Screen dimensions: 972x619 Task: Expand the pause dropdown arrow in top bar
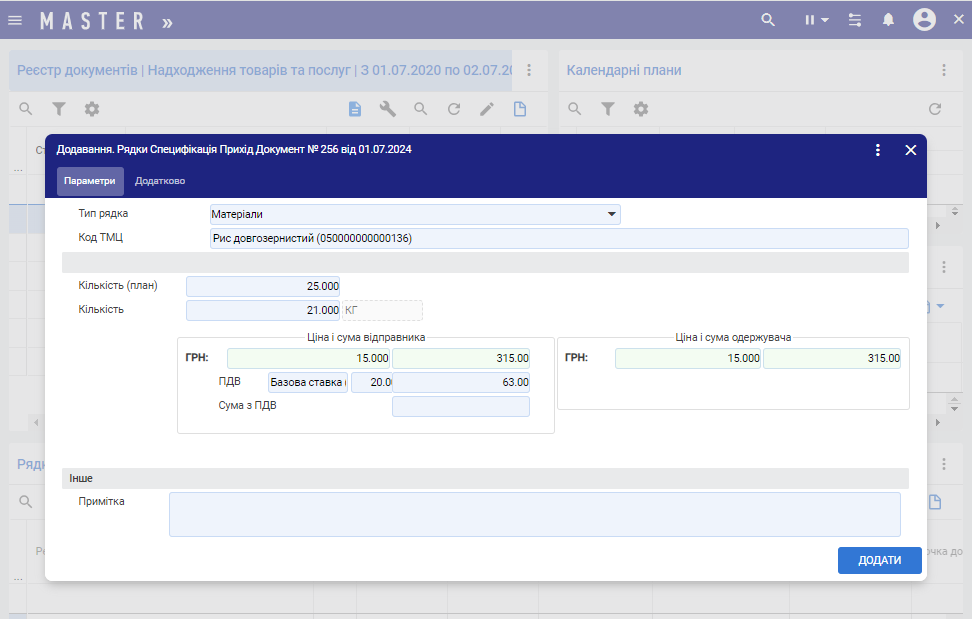(825, 20)
